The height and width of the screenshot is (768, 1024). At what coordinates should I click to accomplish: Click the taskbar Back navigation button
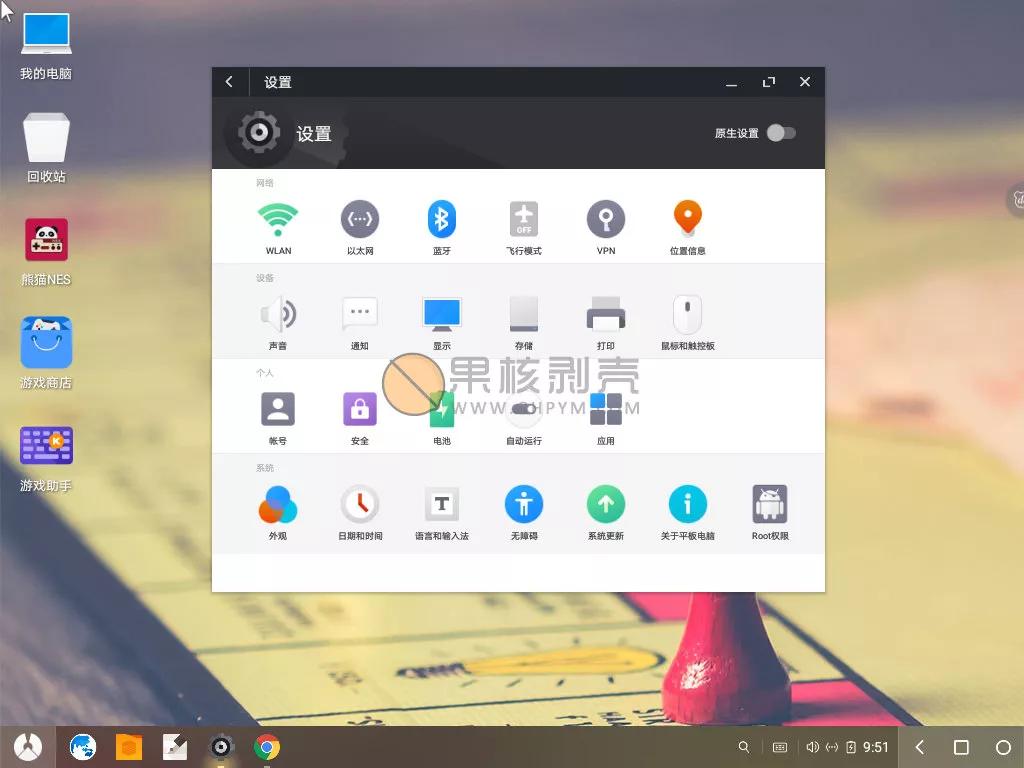[x=920, y=747]
